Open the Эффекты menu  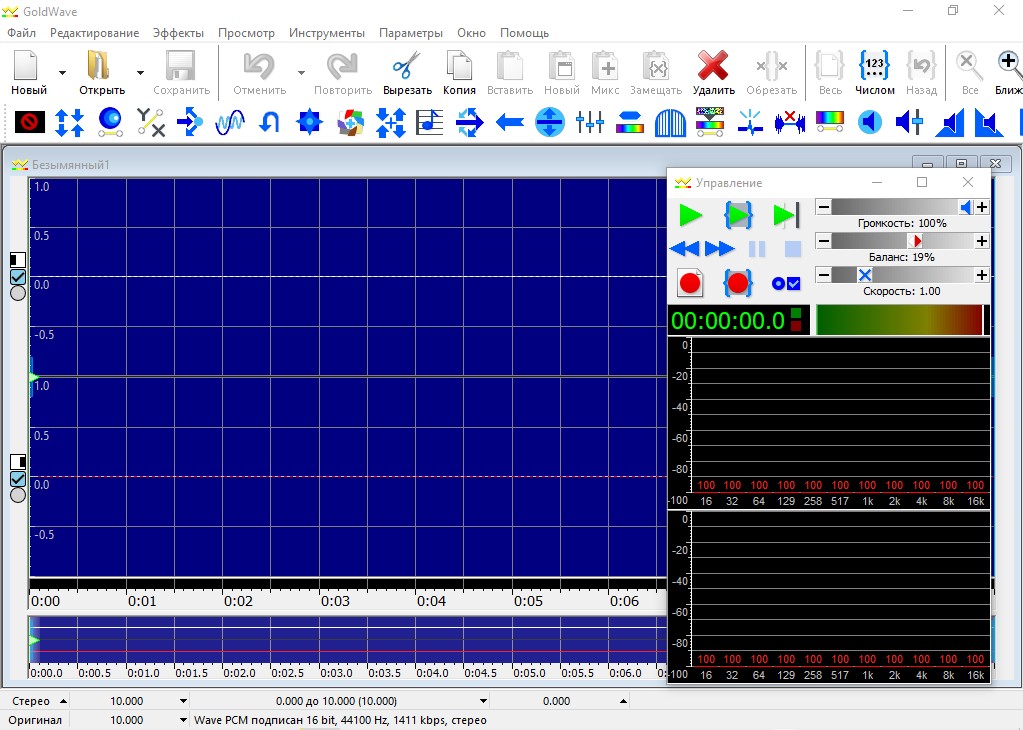pos(178,32)
